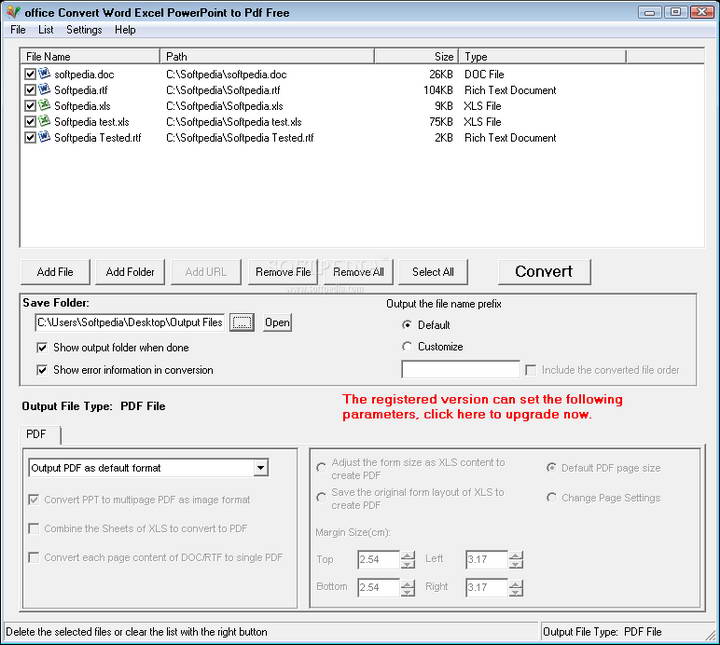Click the custom prefix text field

(x=461, y=369)
